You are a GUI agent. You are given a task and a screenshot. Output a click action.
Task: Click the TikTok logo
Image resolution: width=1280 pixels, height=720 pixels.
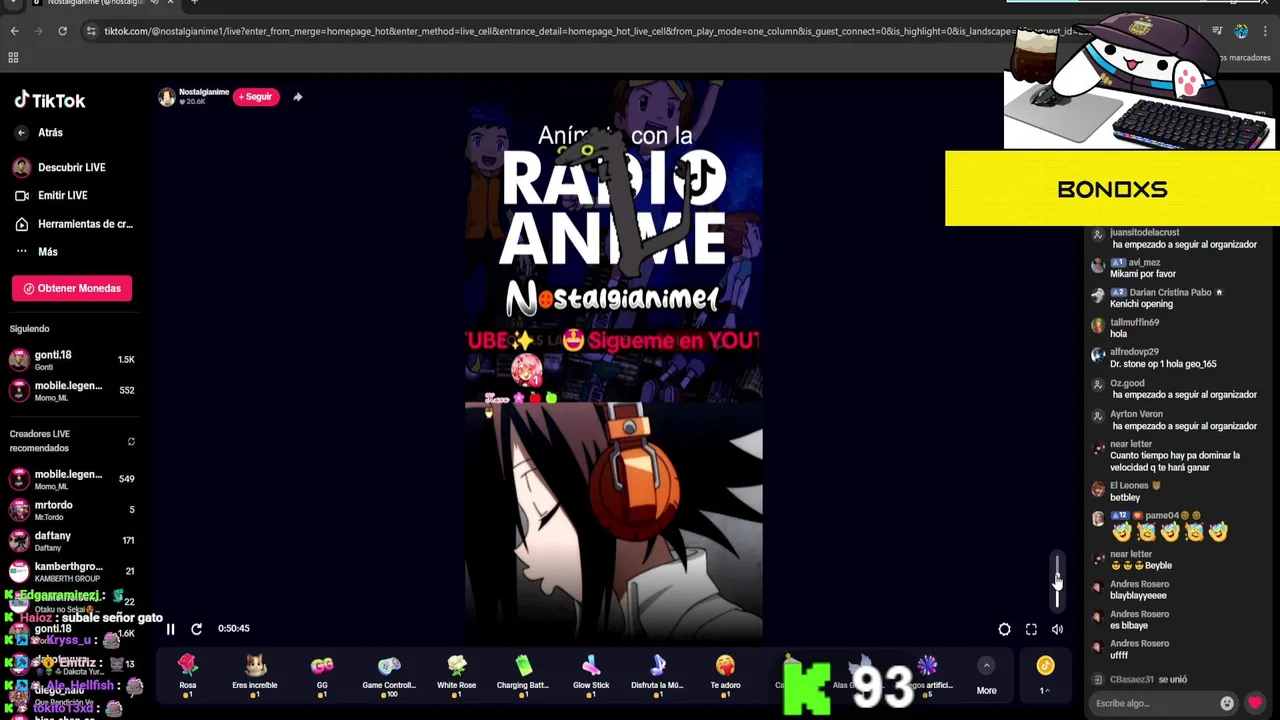(50, 100)
